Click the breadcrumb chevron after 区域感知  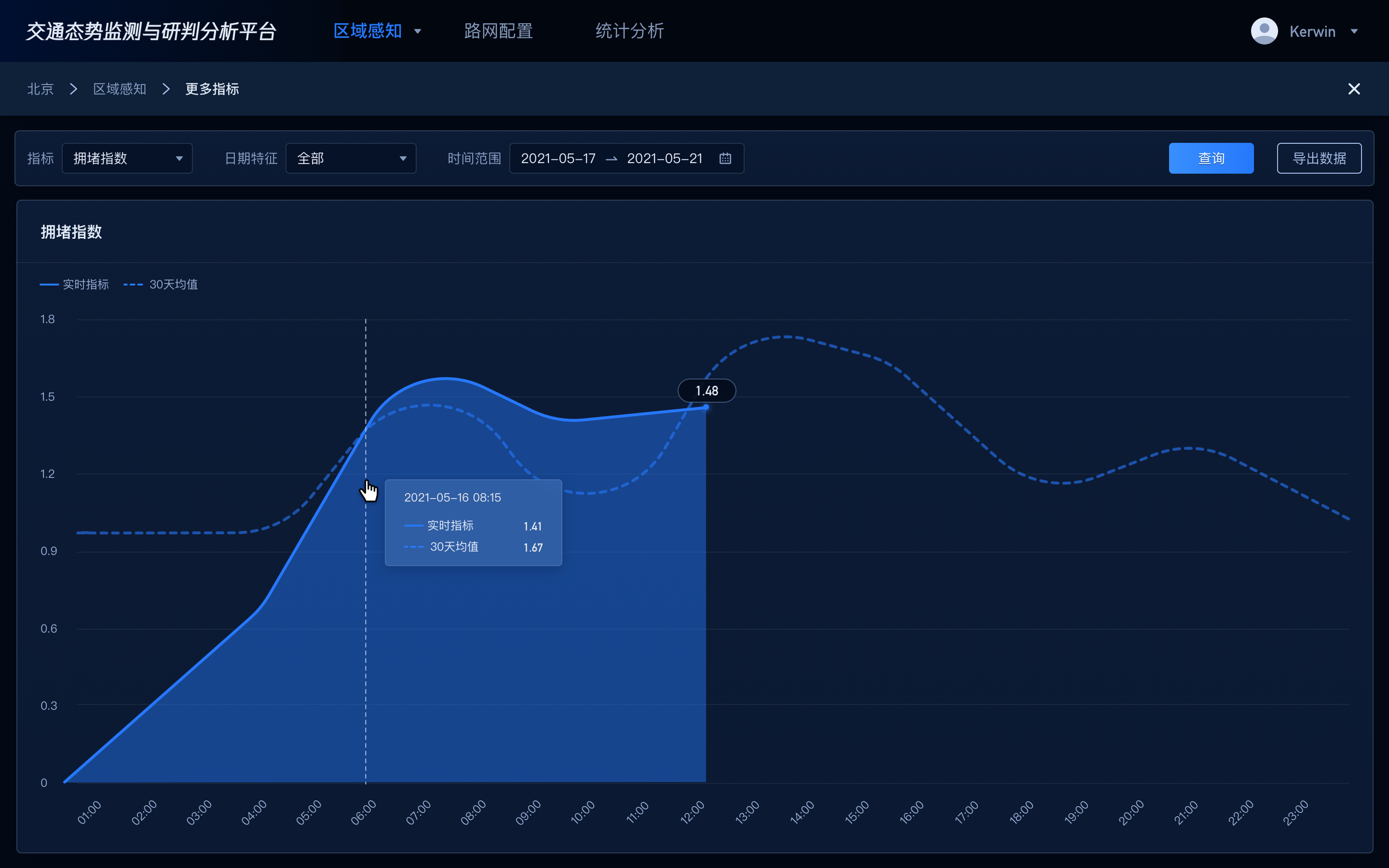pos(166,89)
